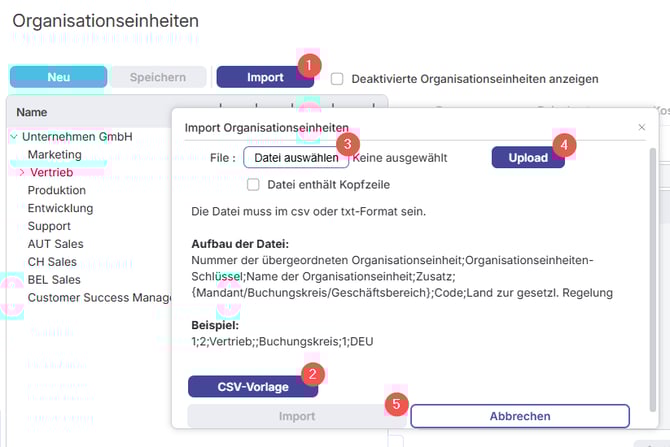Select Entwicklung in the tree
Screen dimensions: 670x447
click(60, 208)
